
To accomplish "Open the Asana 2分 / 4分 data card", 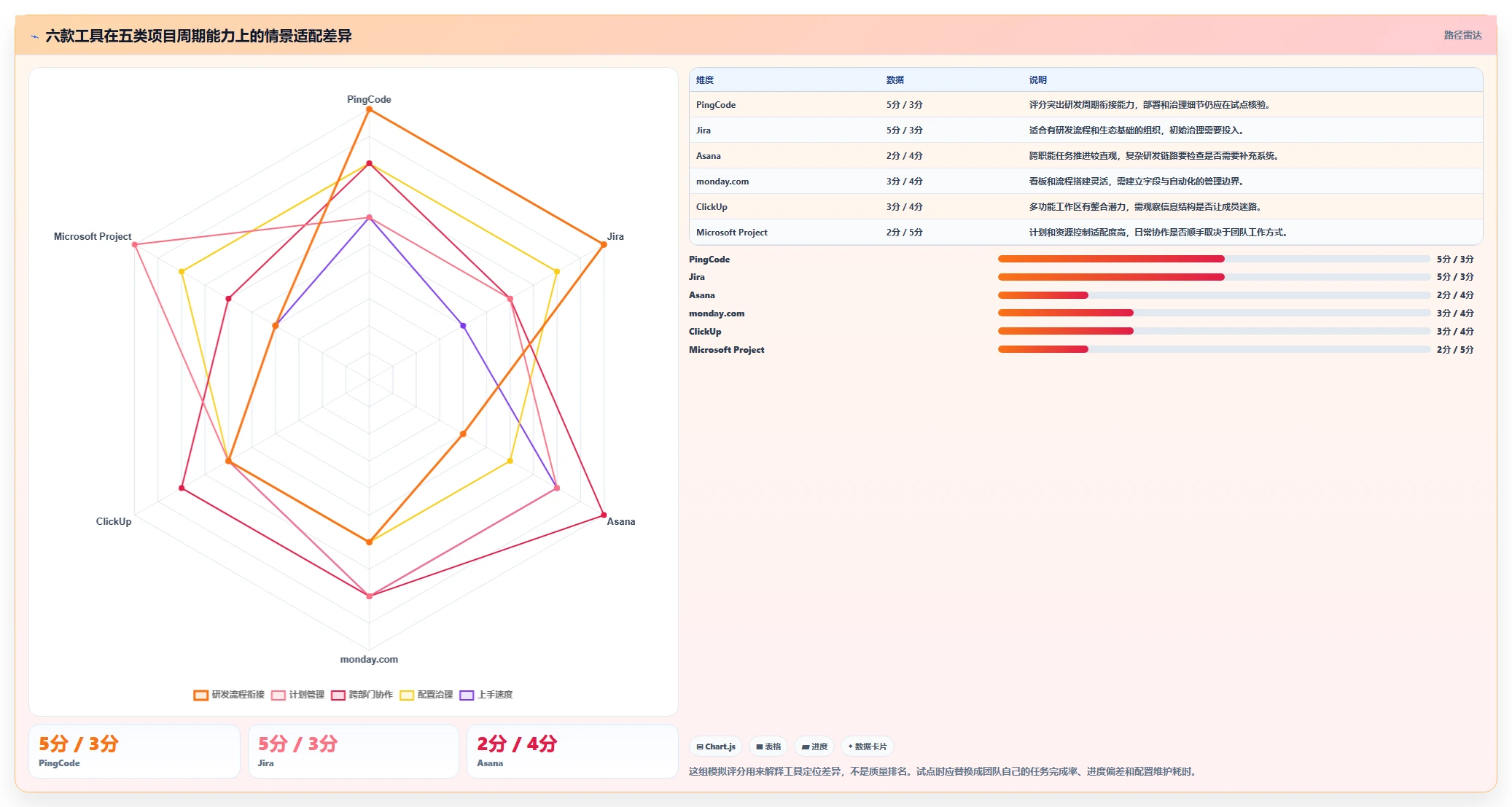I will (x=572, y=751).
